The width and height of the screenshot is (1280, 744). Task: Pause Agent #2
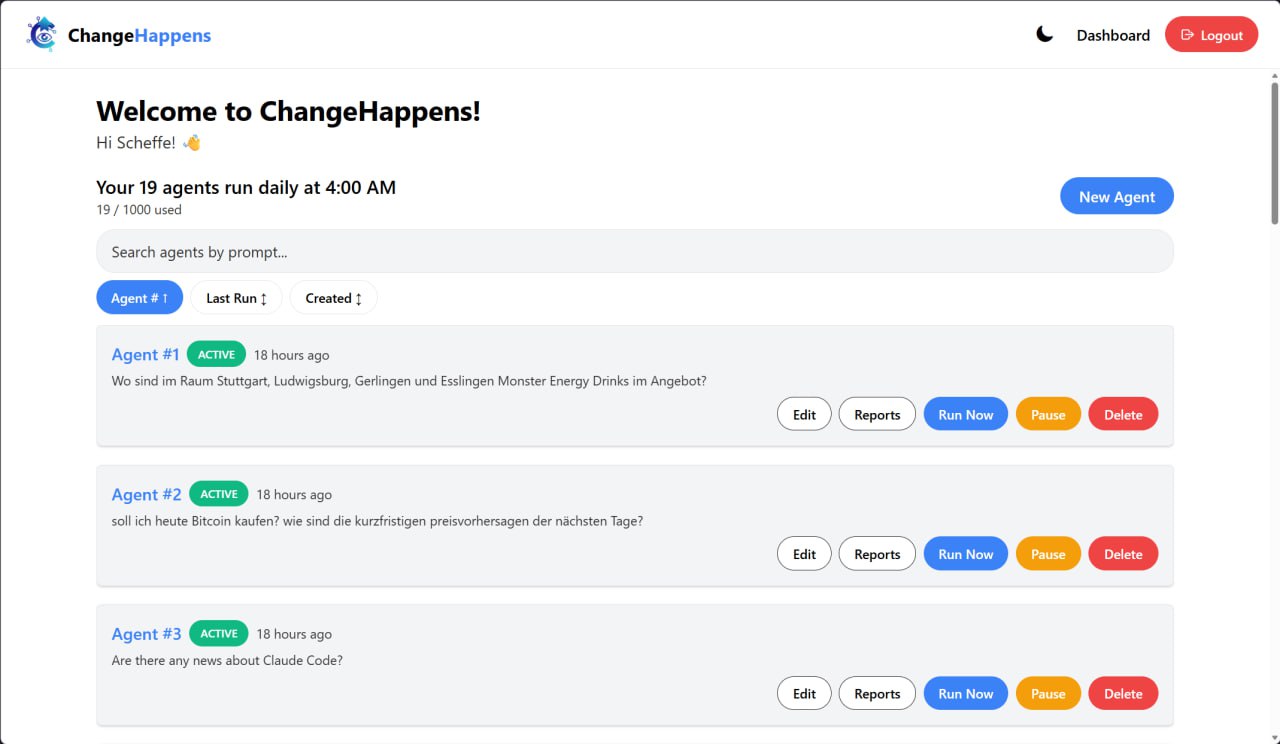coord(1047,553)
